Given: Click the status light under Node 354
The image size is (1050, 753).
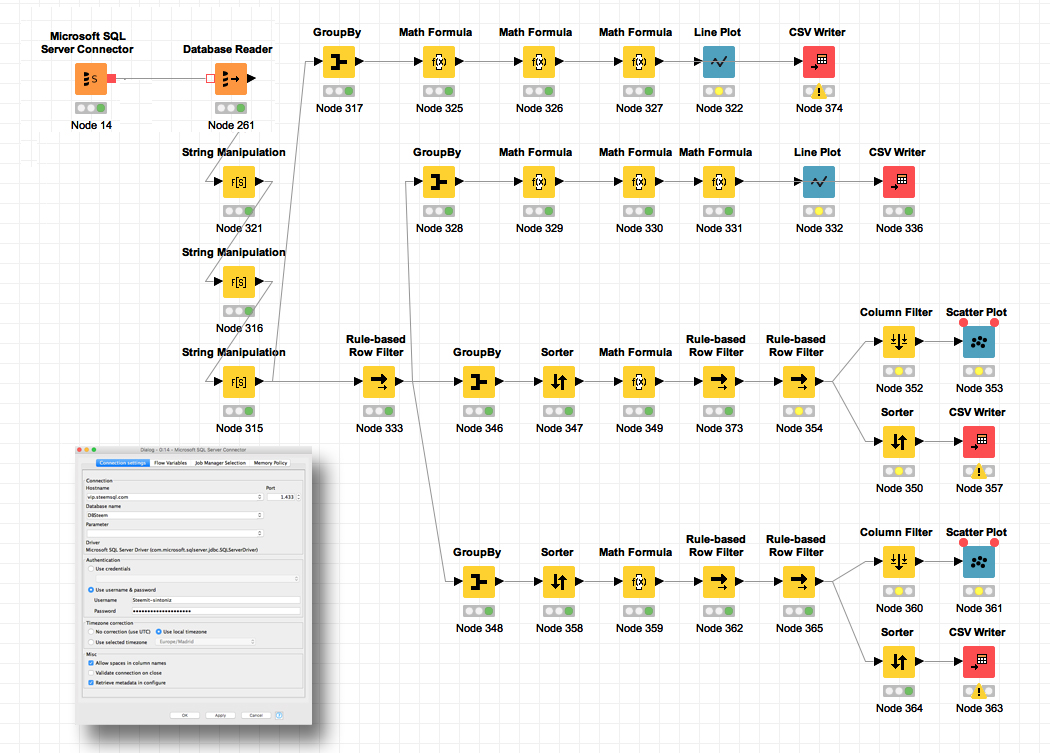Looking at the screenshot, I should coord(799,411).
